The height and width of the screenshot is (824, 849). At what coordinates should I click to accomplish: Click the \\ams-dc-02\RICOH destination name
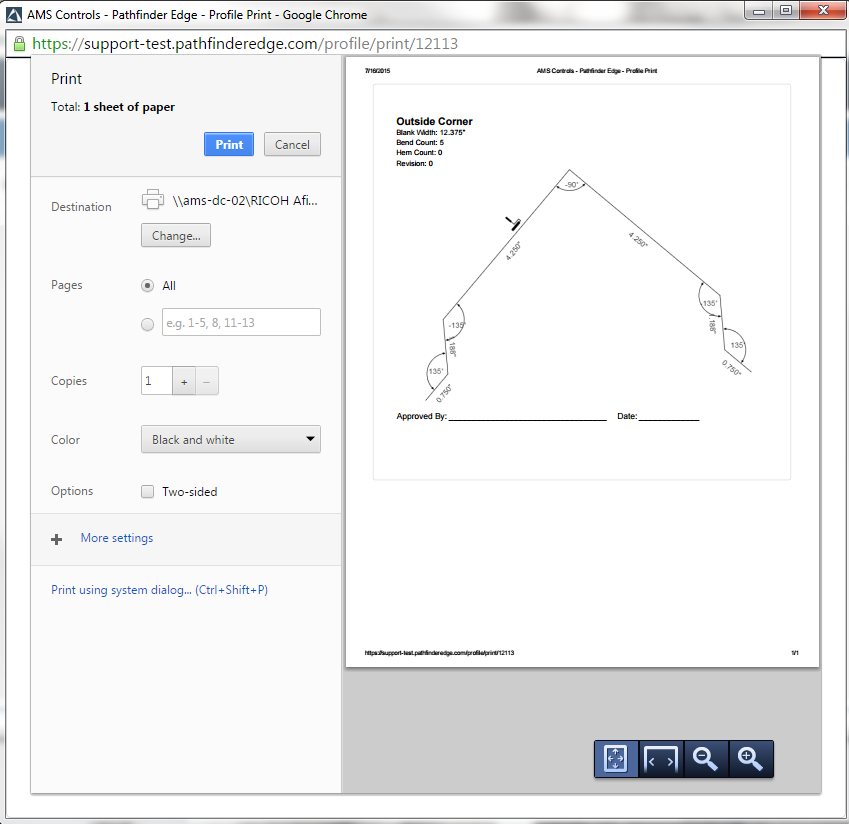(x=245, y=200)
